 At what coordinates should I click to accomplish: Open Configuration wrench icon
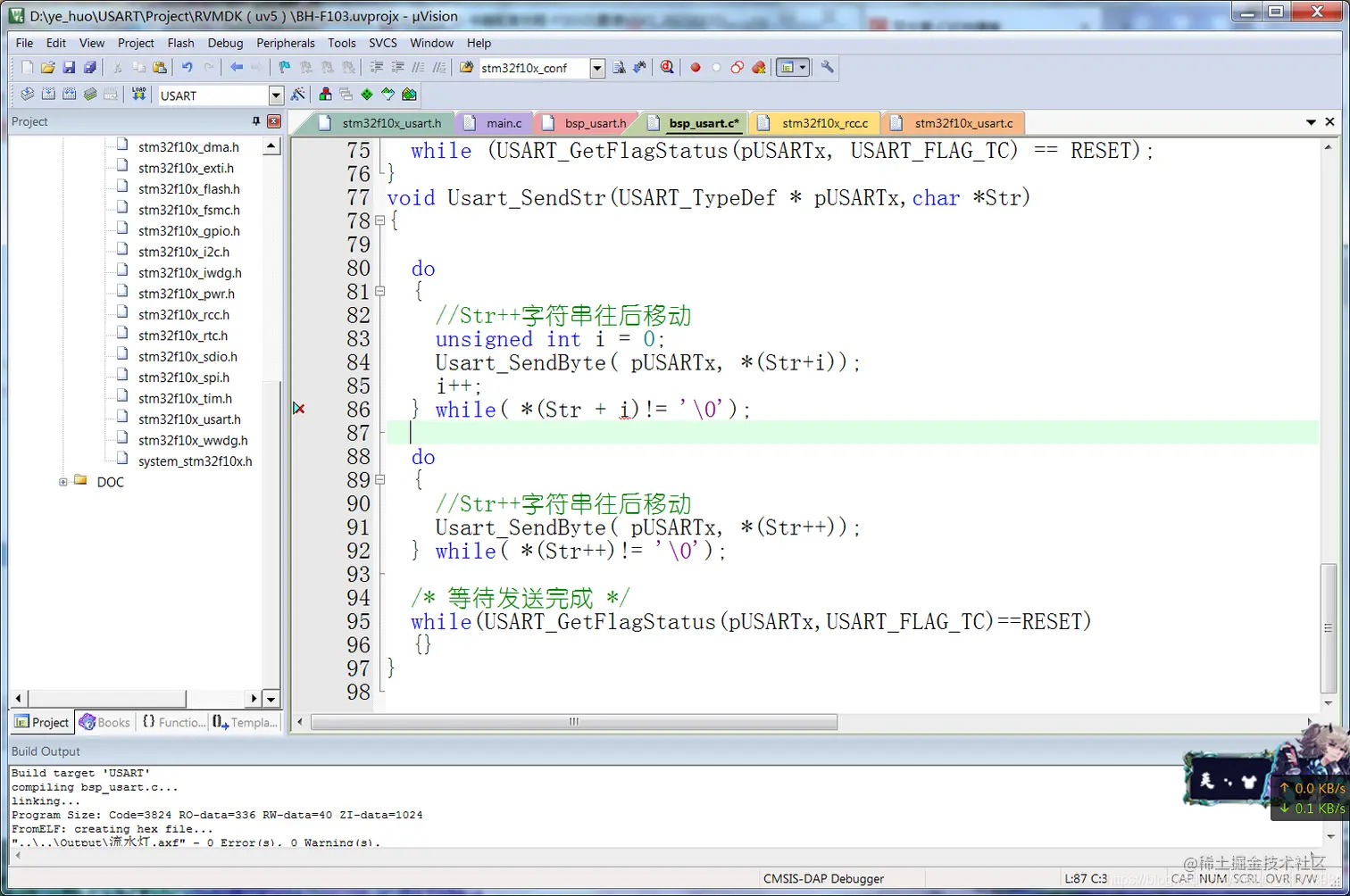[828, 67]
